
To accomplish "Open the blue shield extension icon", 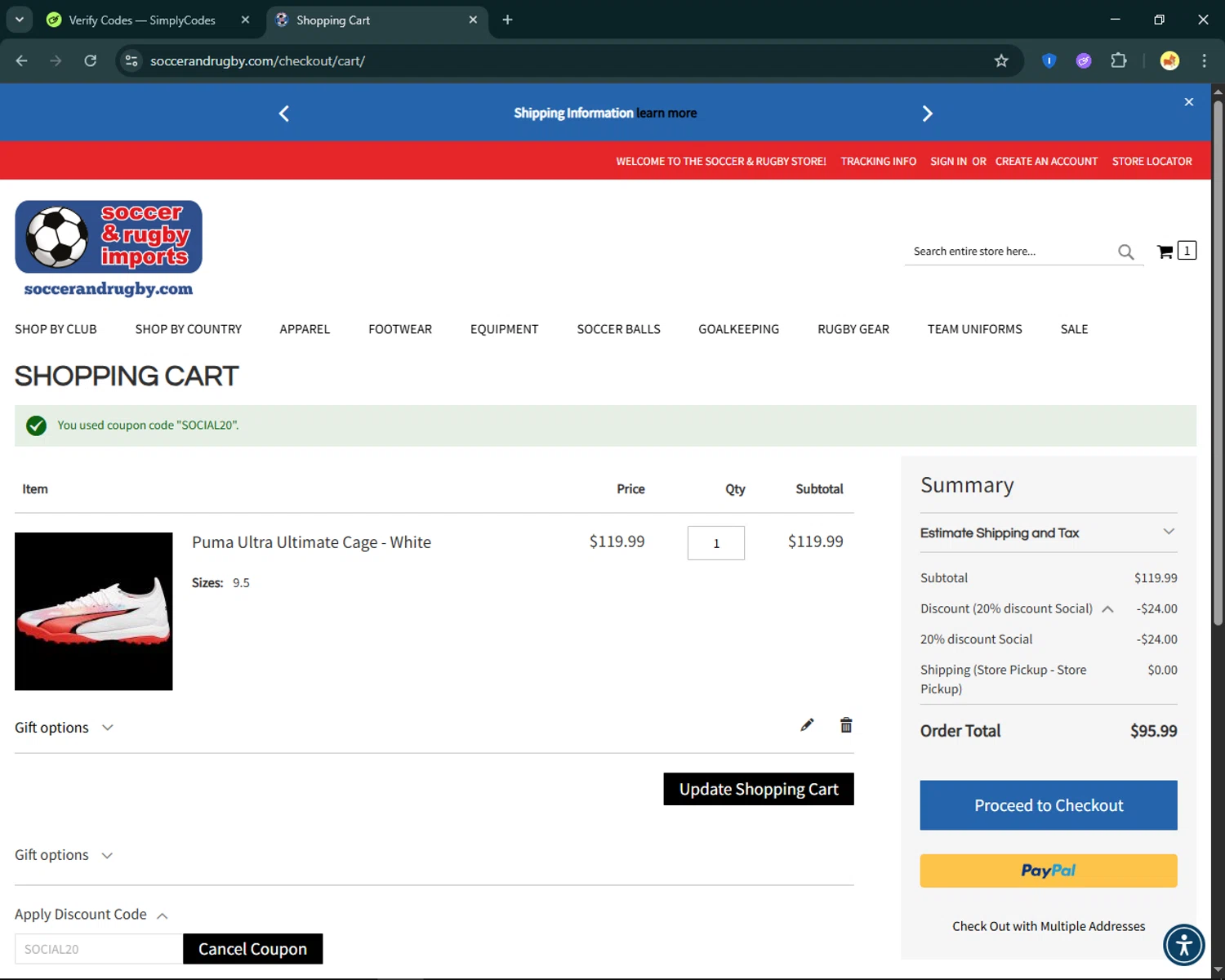I will 1049,60.
